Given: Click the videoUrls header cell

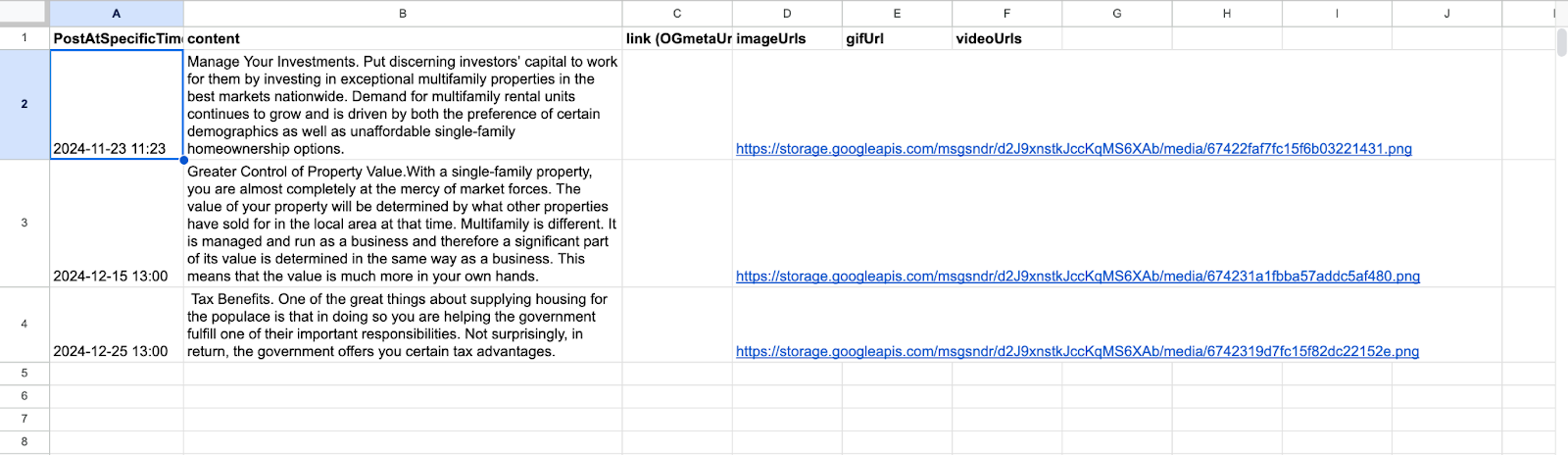Looking at the screenshot, I should 1006,38.
